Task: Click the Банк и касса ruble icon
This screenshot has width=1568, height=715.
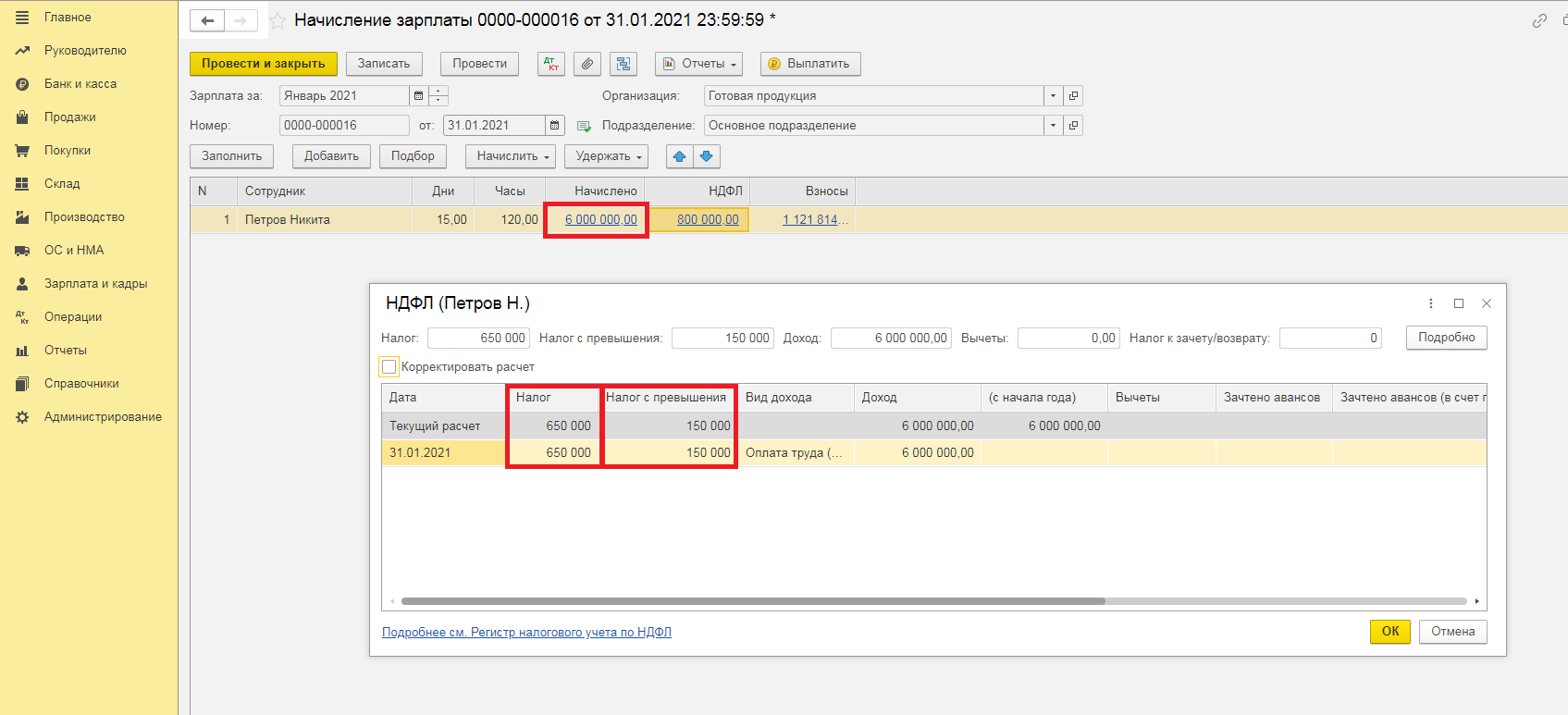Action: (x=22, y=84)
